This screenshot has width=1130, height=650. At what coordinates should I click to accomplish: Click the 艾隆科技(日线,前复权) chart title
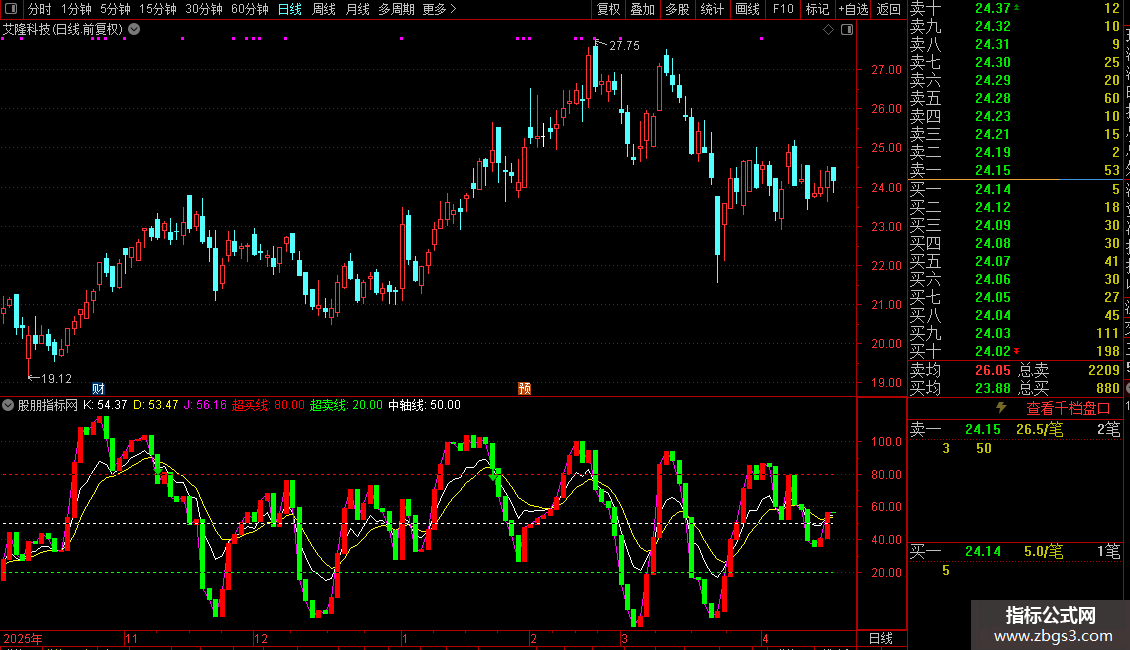(63, 30)
